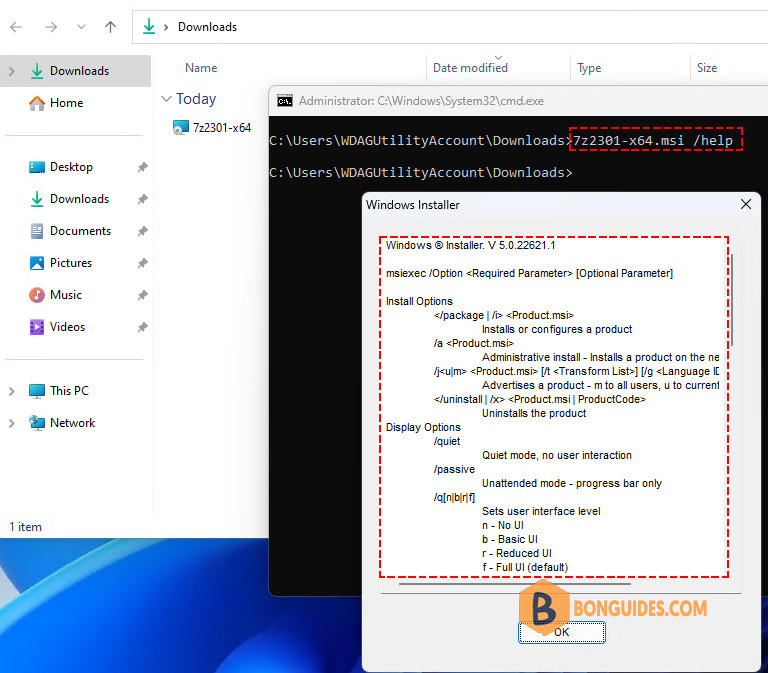The width and height of the screenshot is (768, 673).
Task: Go forward with the right arrow button
Action: (x=51, y=27)
